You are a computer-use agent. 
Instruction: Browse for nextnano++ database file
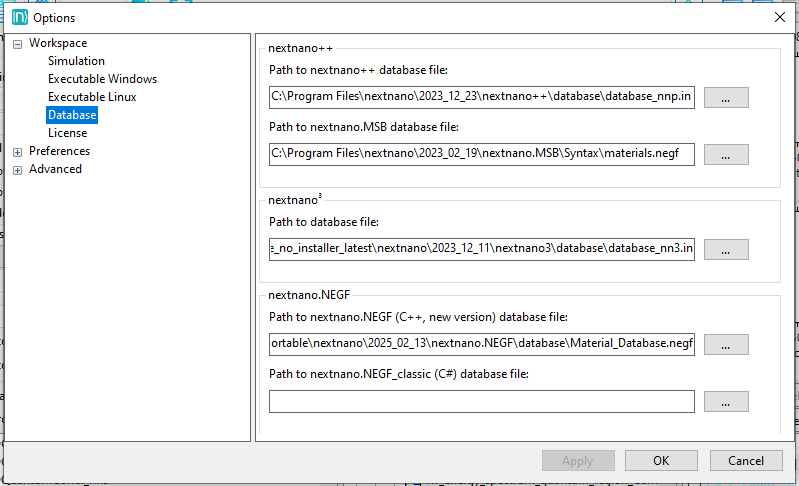[x=726, y=98]
